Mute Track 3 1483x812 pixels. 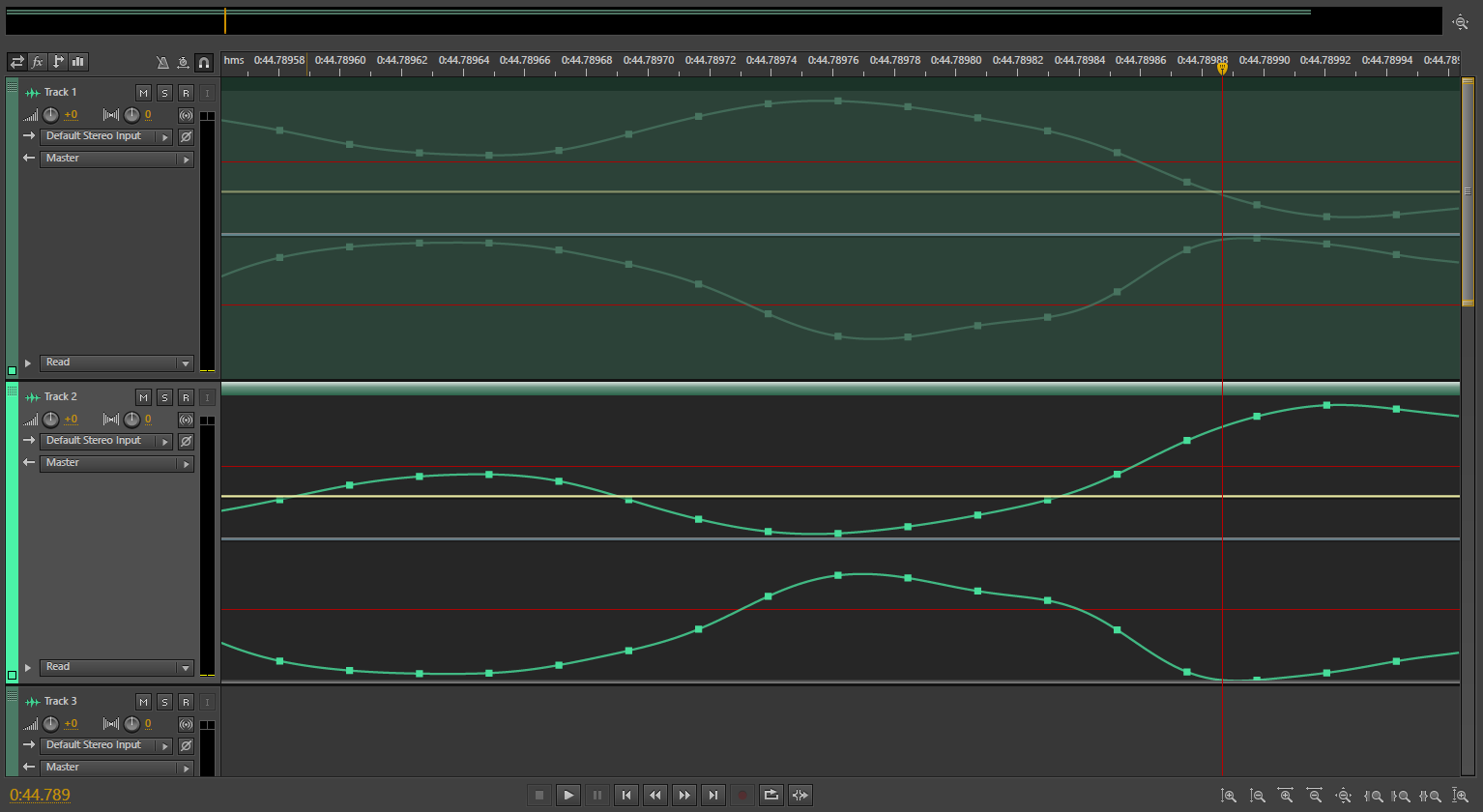143,702
